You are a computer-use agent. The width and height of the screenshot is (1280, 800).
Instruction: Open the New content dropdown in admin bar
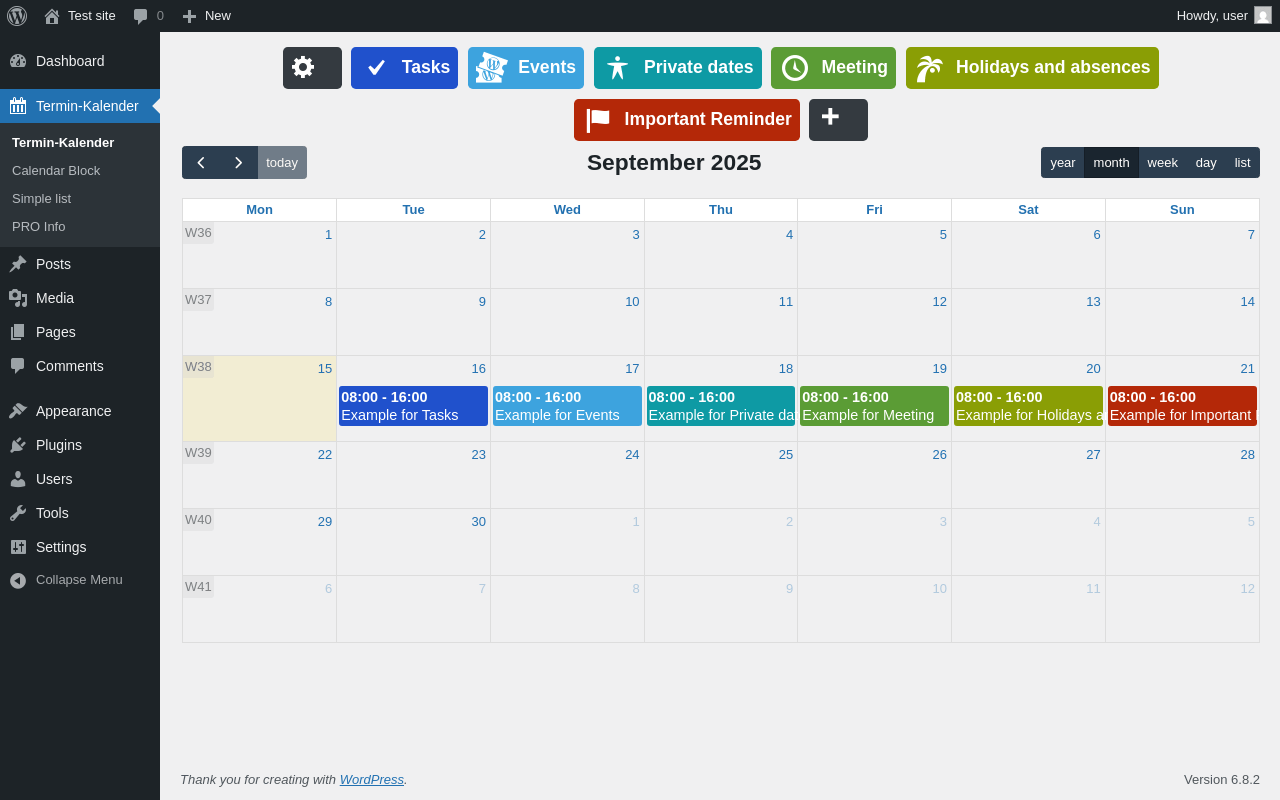(x=206, y=16)
